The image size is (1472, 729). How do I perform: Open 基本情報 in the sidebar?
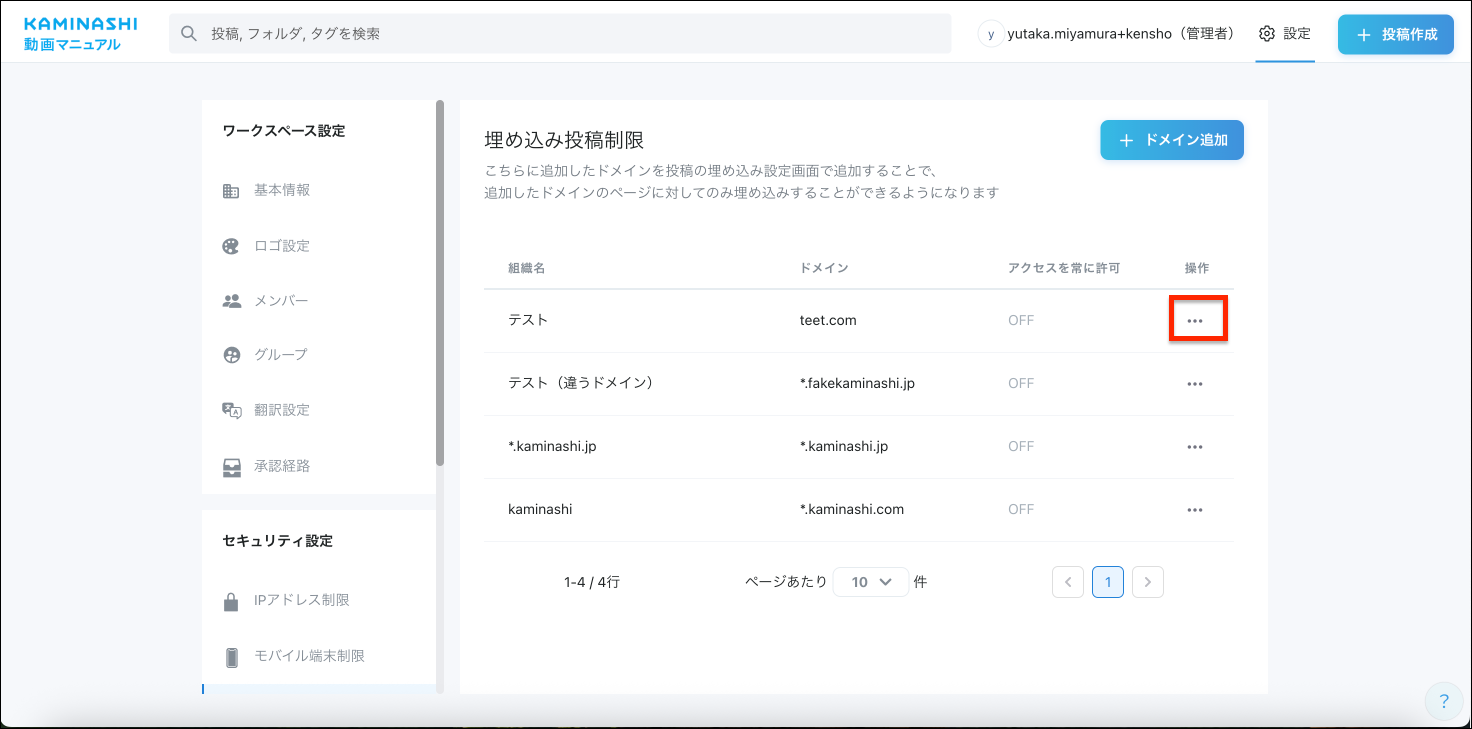point(282,190)
